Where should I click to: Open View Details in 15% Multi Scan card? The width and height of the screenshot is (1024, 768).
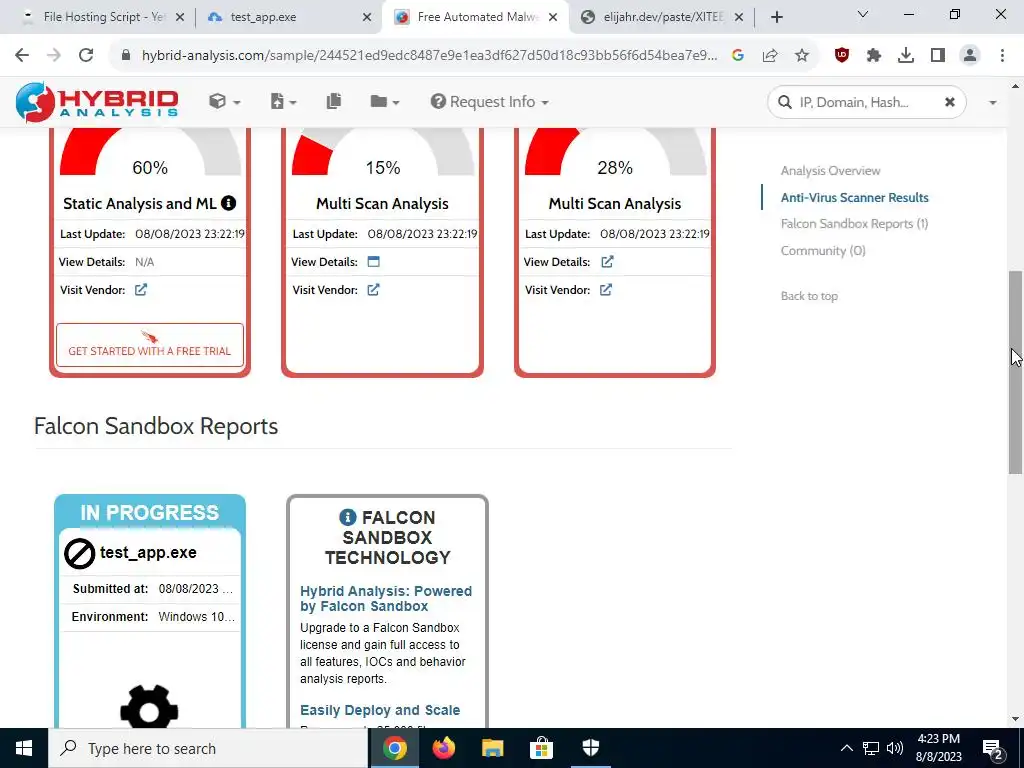[x=374, y=262]
